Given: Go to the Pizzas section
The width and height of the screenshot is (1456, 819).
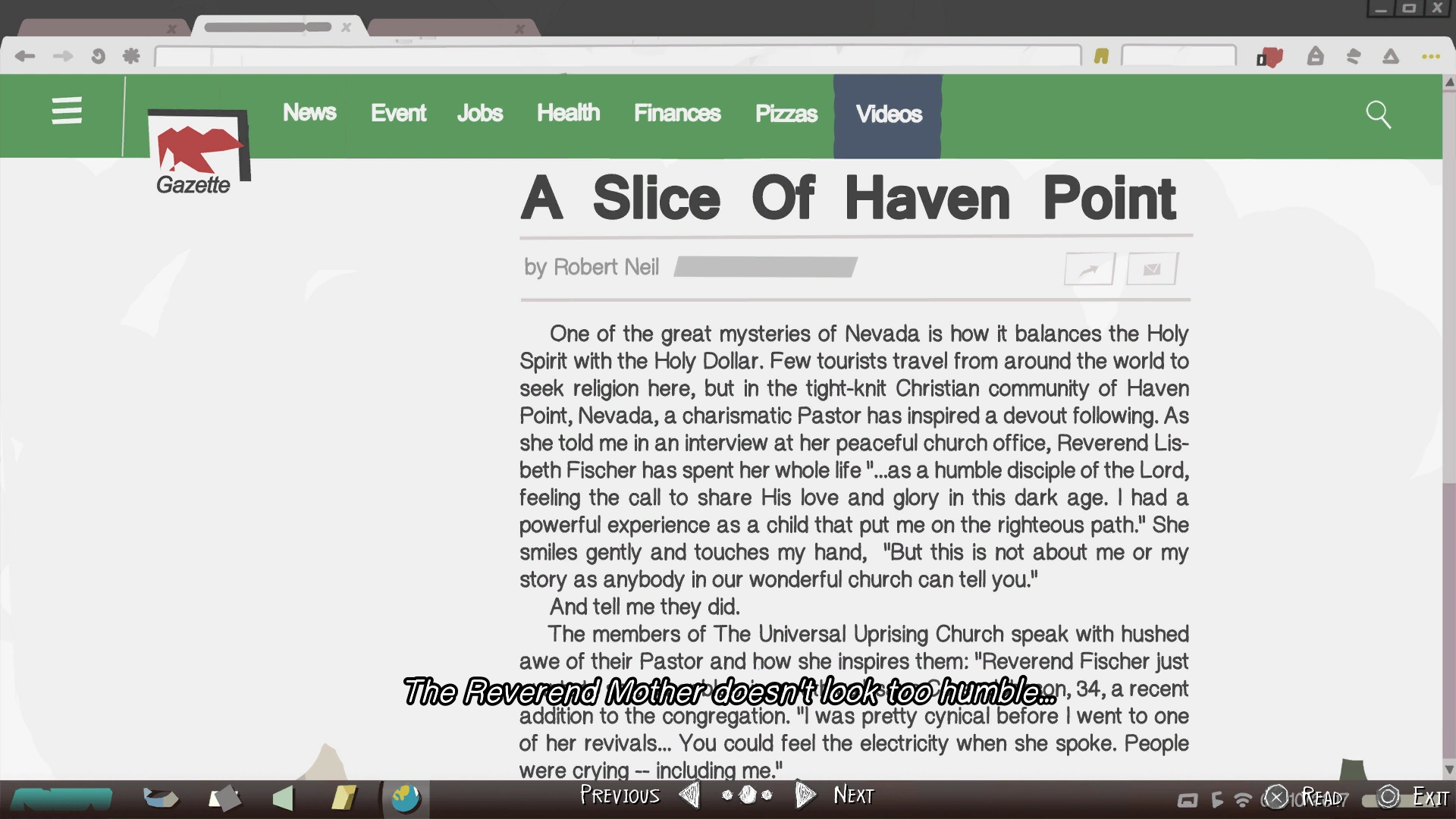Looking at the screenshot, I should [786, 114].
